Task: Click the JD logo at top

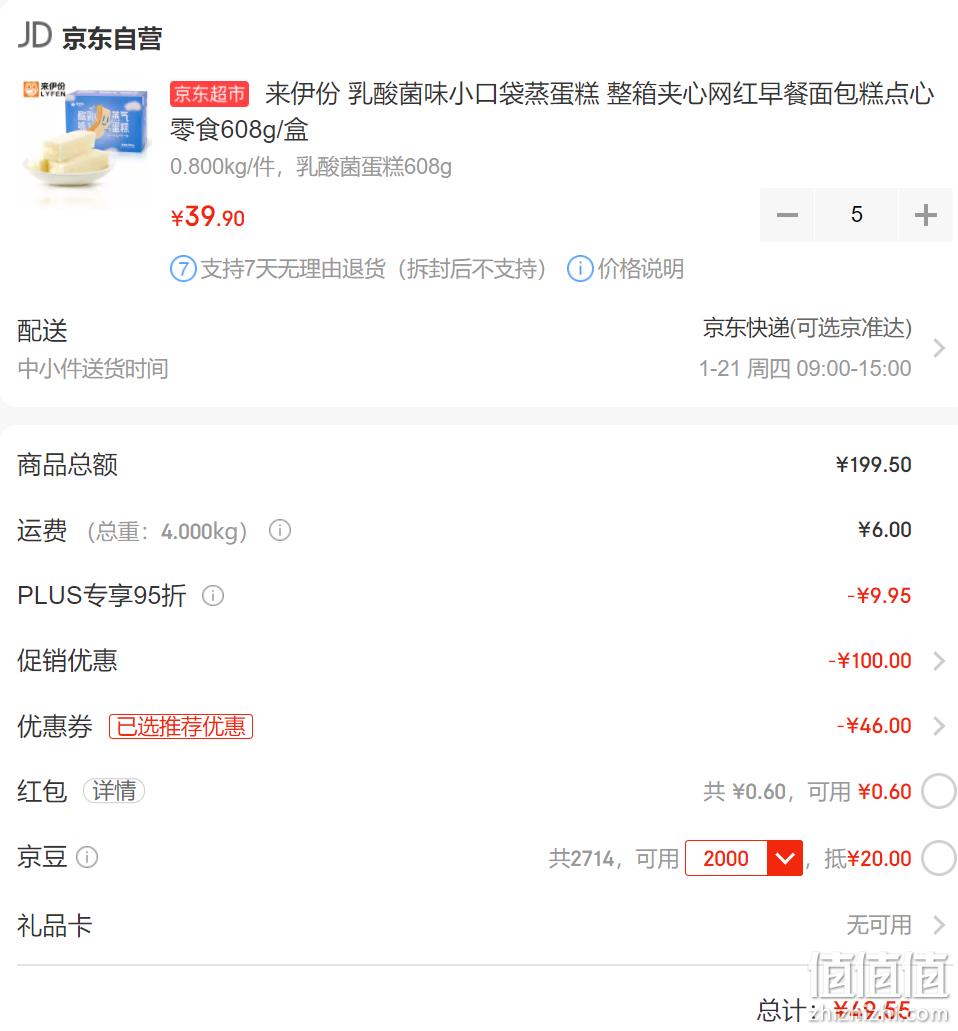Action: 35,36
